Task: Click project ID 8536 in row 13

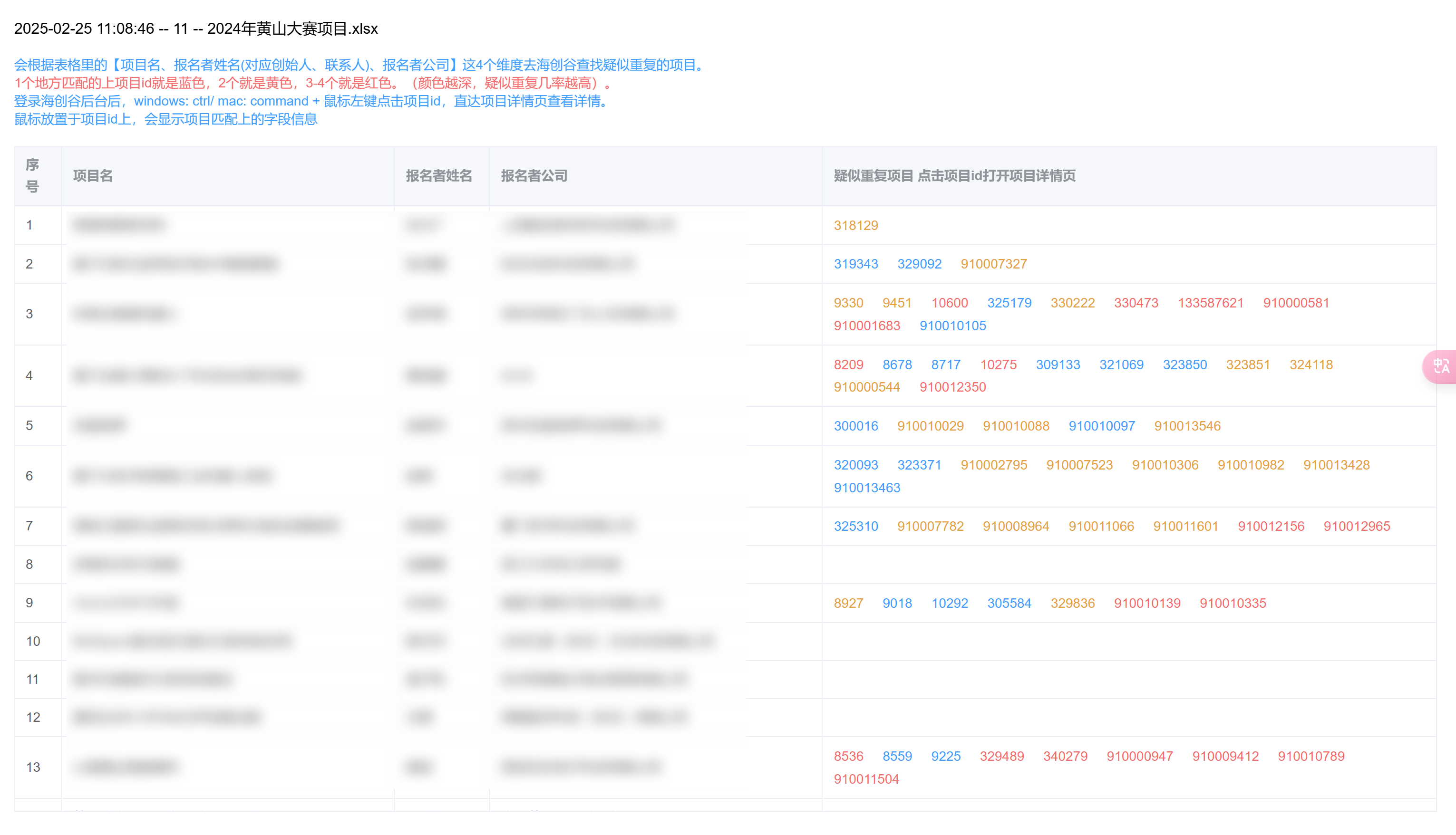Action: click(848, 757)
